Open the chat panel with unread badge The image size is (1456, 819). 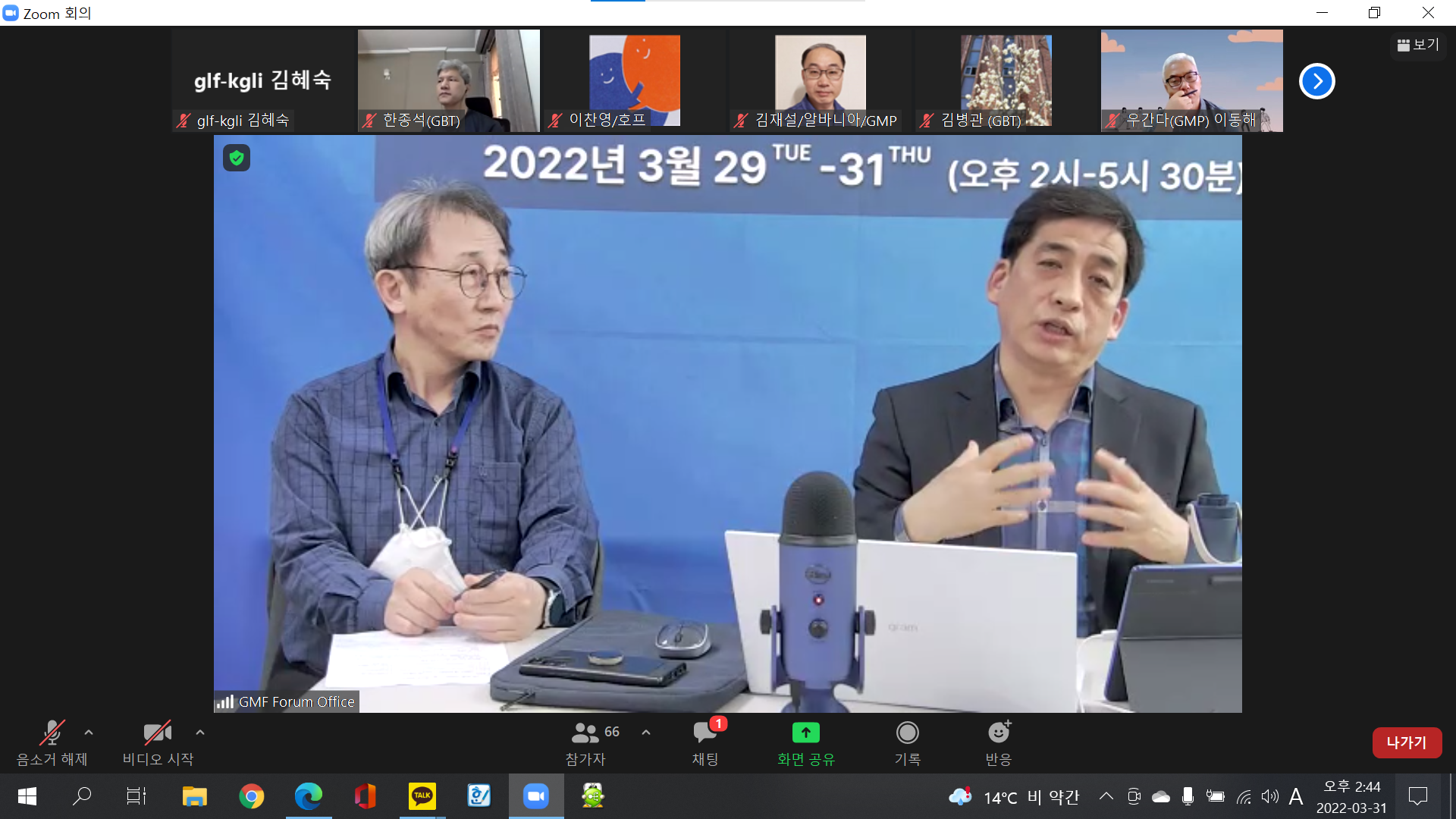704,733
